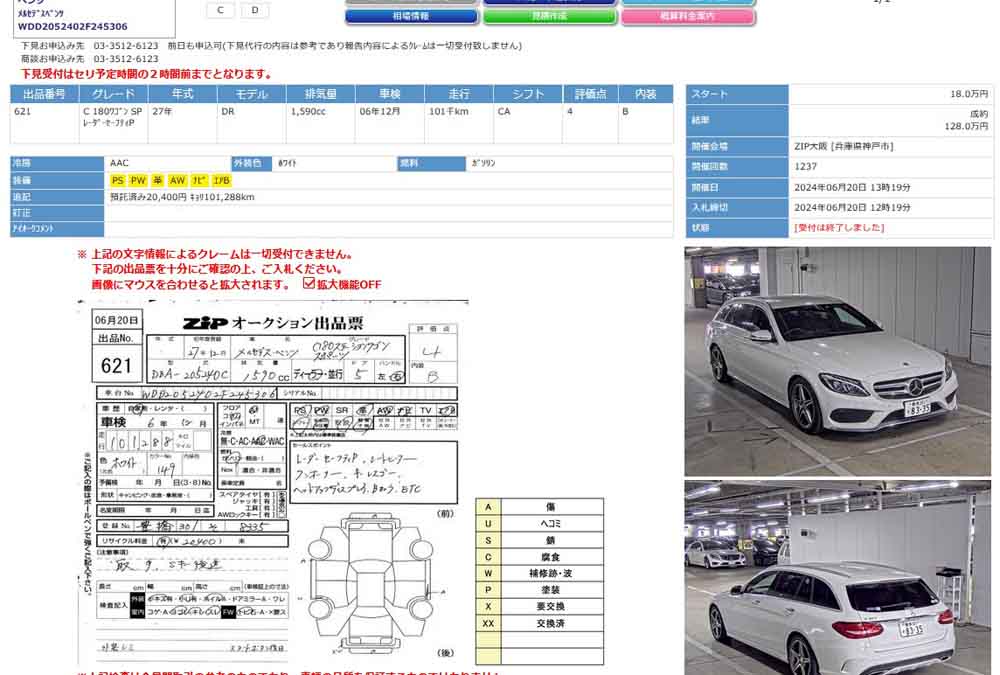Click the PW equipment badge

pos(138,181)
